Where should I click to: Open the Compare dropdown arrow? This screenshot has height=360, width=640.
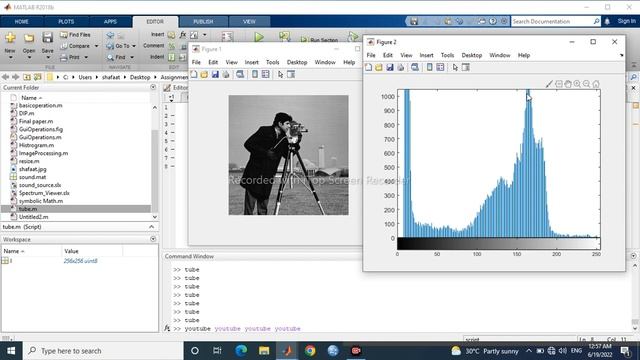coord(96,46)
